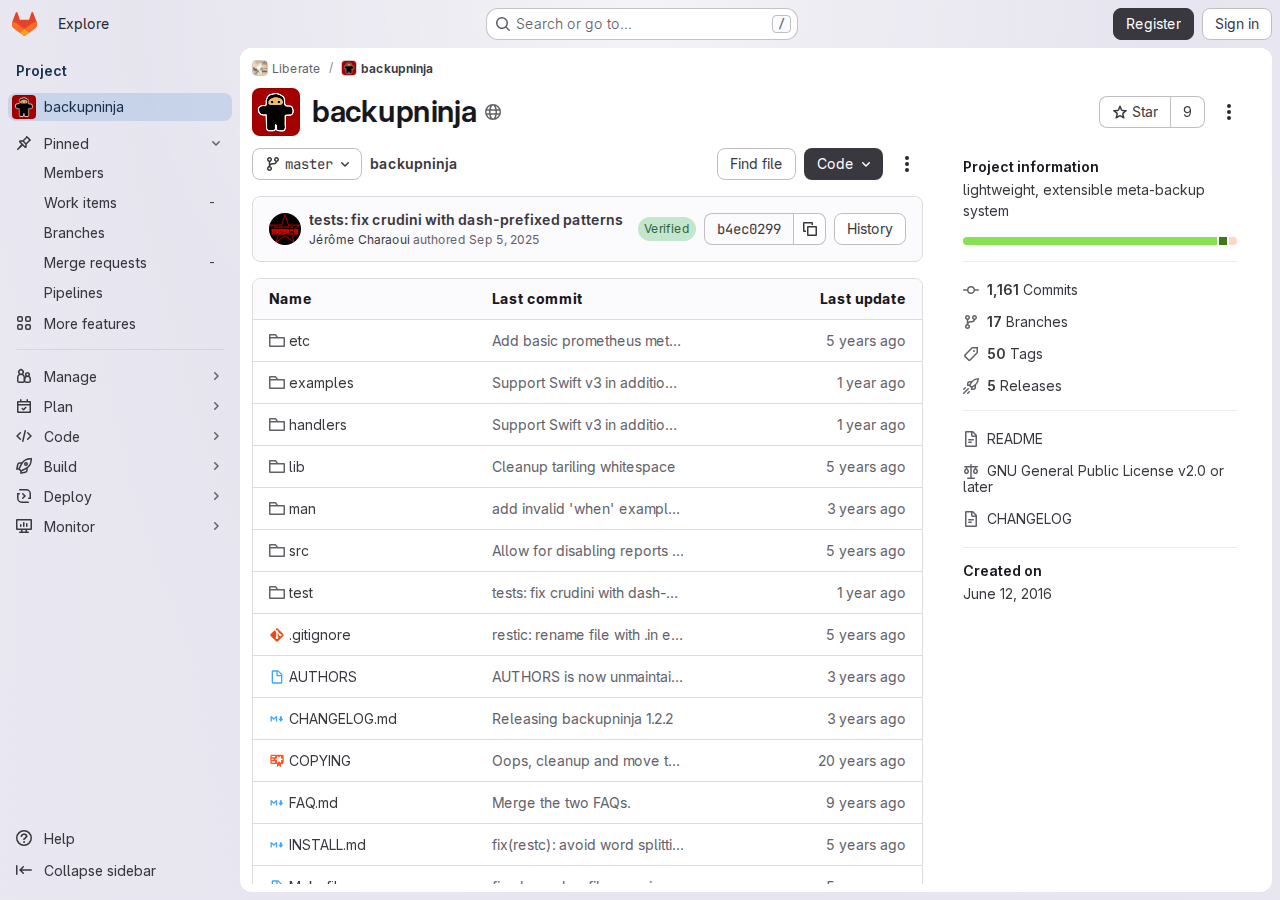Click the History button
This screenshot has height=900, width=1280.
[870, 229]
